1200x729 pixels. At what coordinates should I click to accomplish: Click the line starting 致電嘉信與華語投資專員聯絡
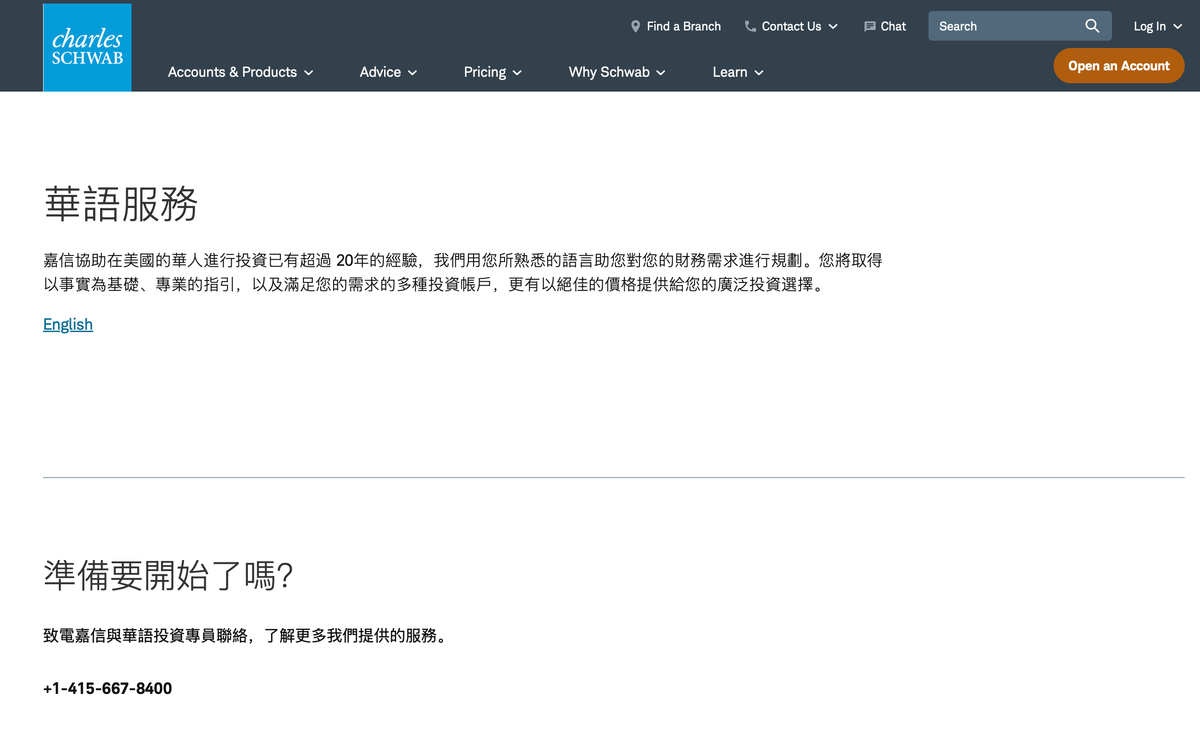pos(245,635)
